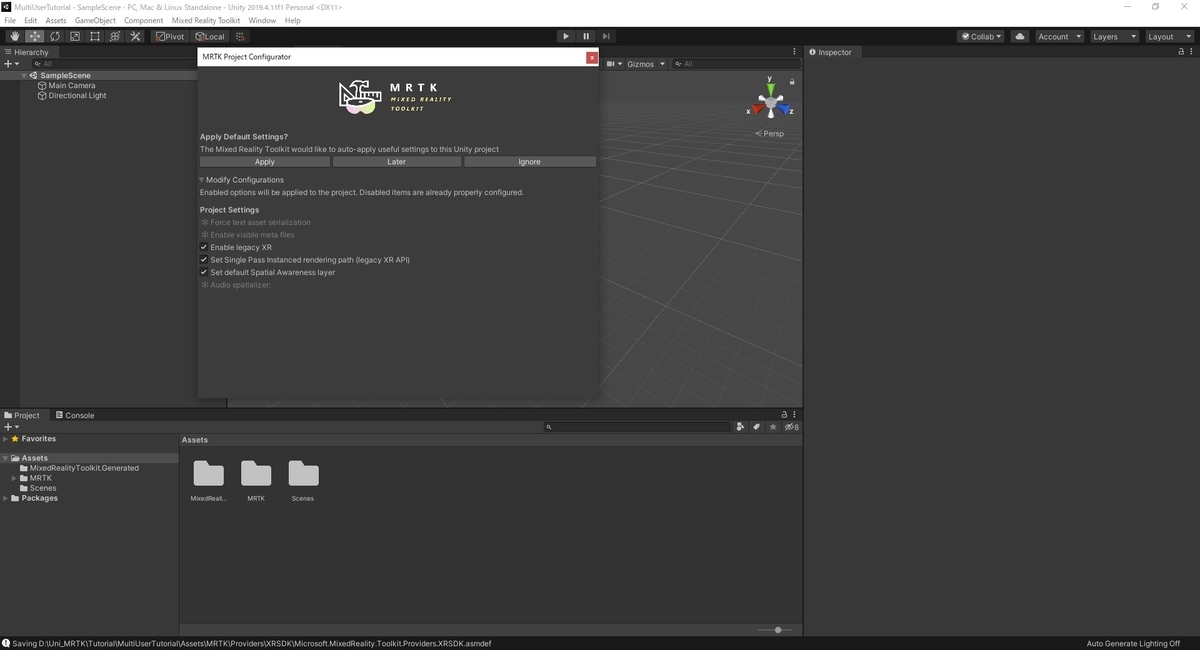1200x650 pixels.
Task: Click the favorites star filter icon
Action: pyautogui.click(x=773, y=427)
